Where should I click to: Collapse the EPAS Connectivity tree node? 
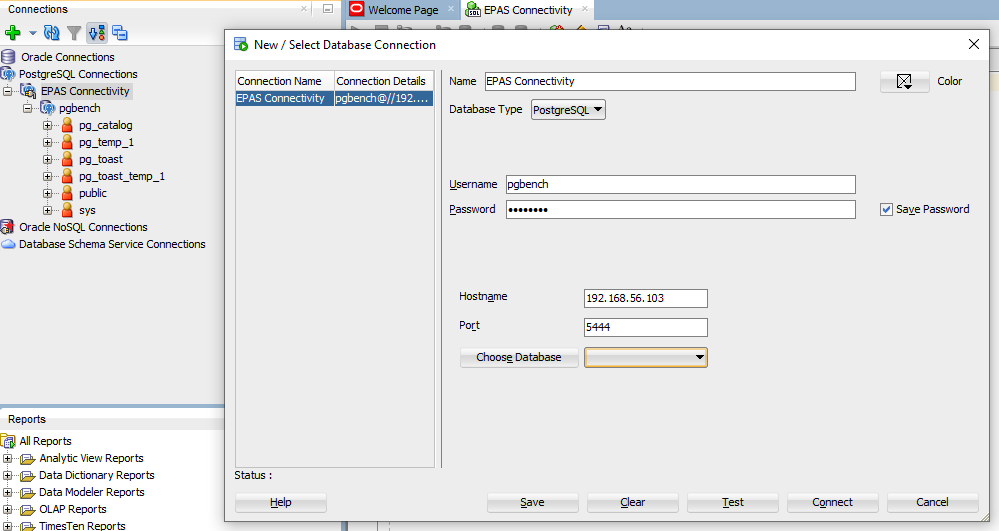click(x=8, y=91)
